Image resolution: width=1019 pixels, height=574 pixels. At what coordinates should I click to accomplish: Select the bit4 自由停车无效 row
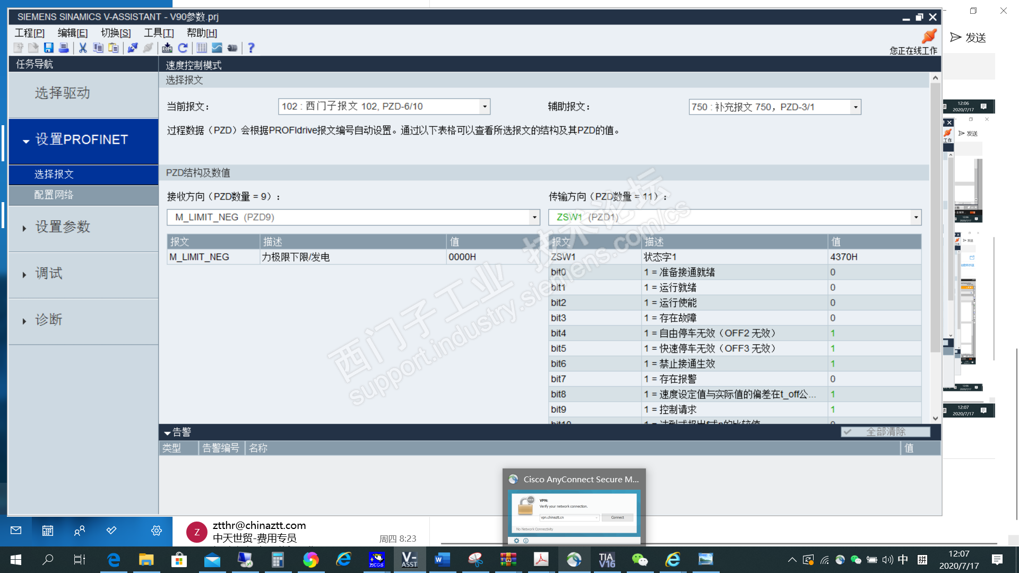735,333
